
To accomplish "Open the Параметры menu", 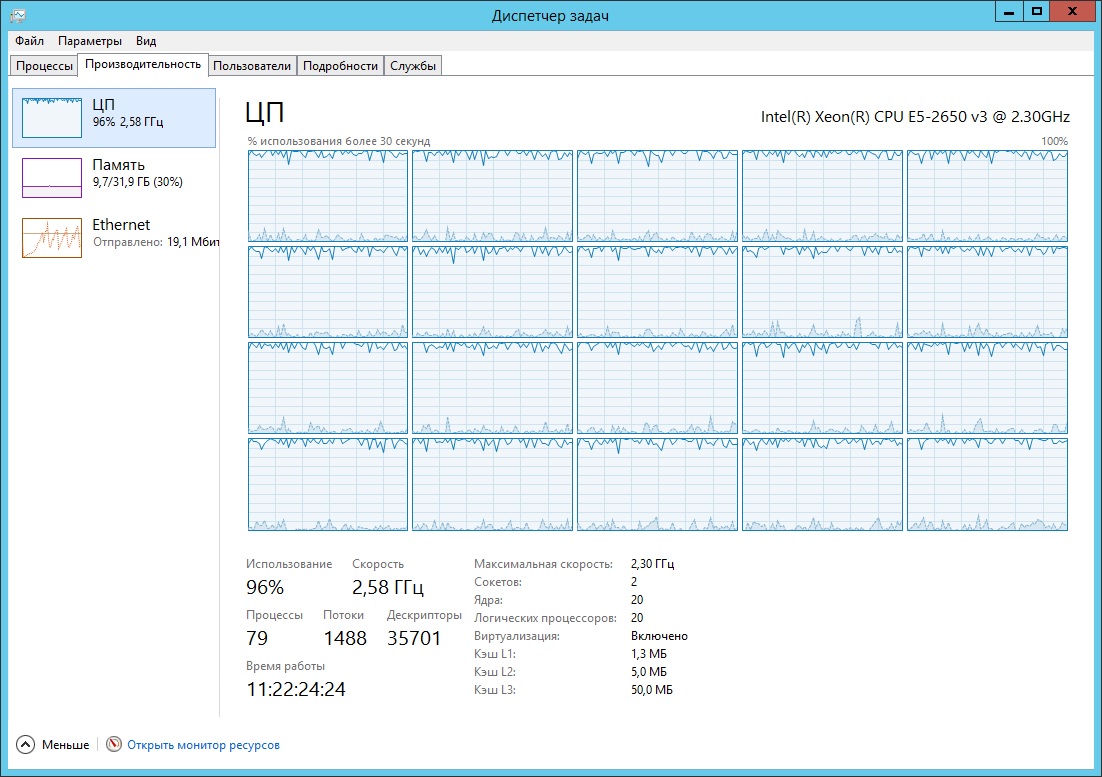I will coord(90,41).
